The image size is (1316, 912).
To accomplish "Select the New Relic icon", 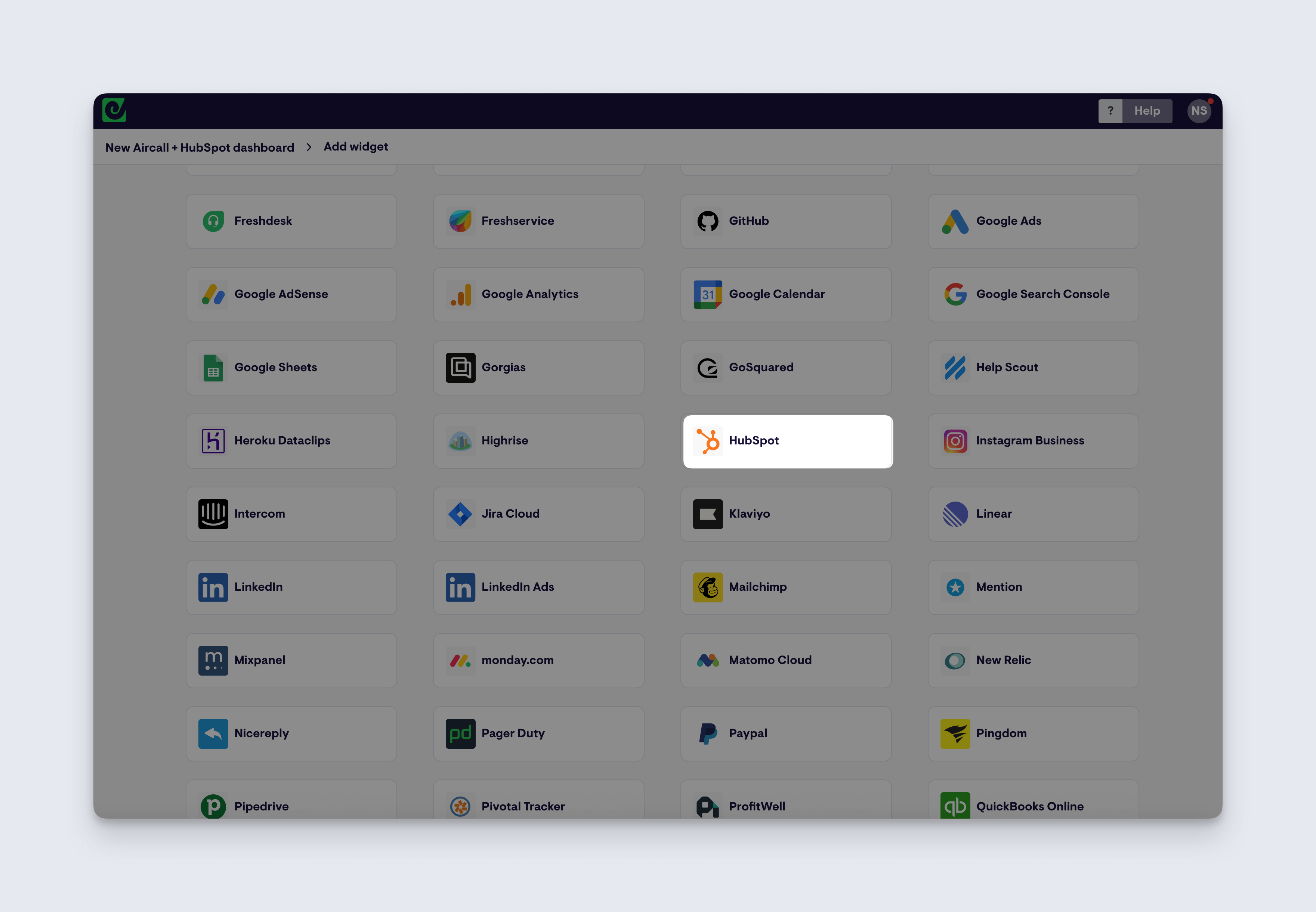I will pyautogui.click(x=955, y=660).
